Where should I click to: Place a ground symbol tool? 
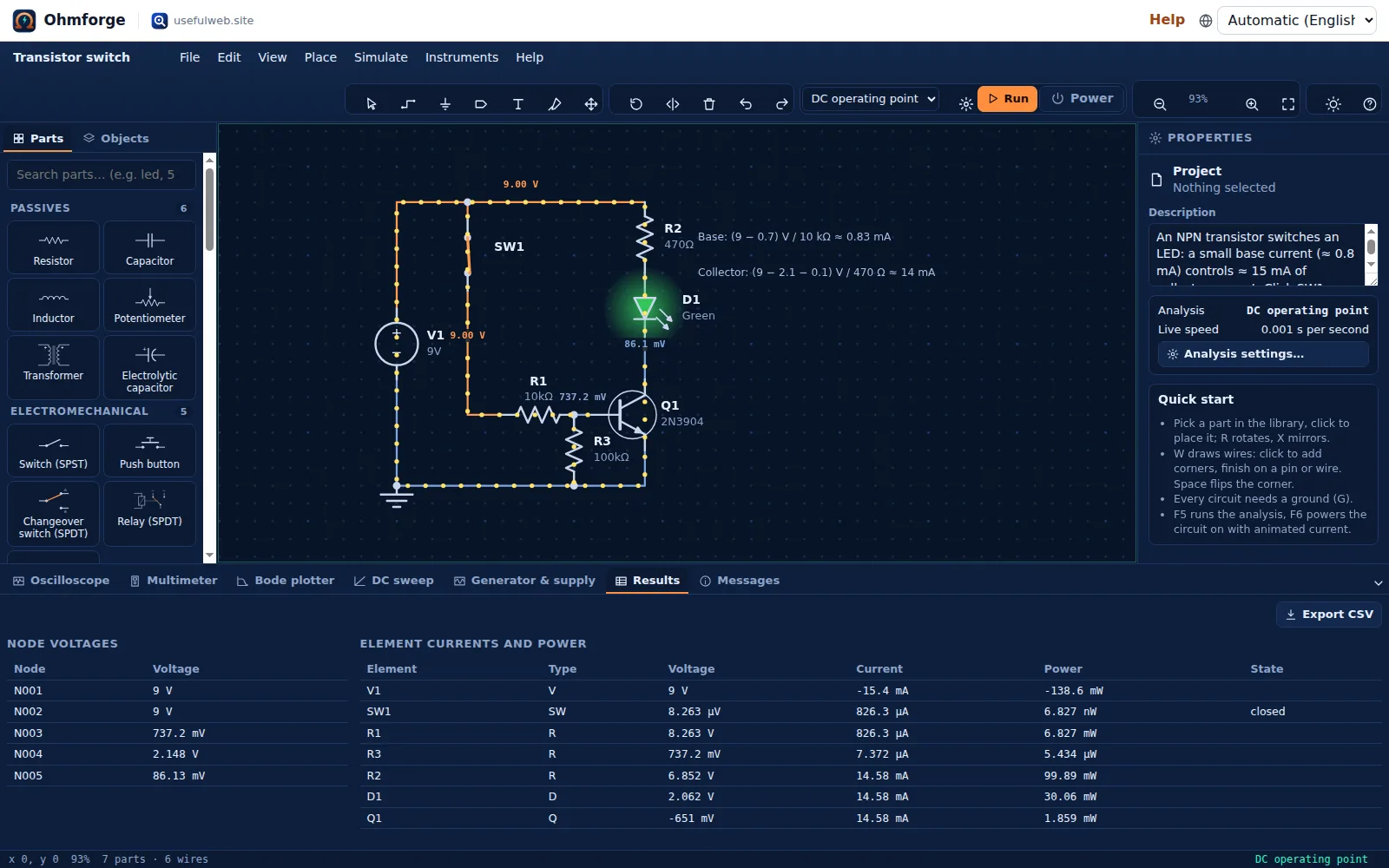[x=445, y=104]
